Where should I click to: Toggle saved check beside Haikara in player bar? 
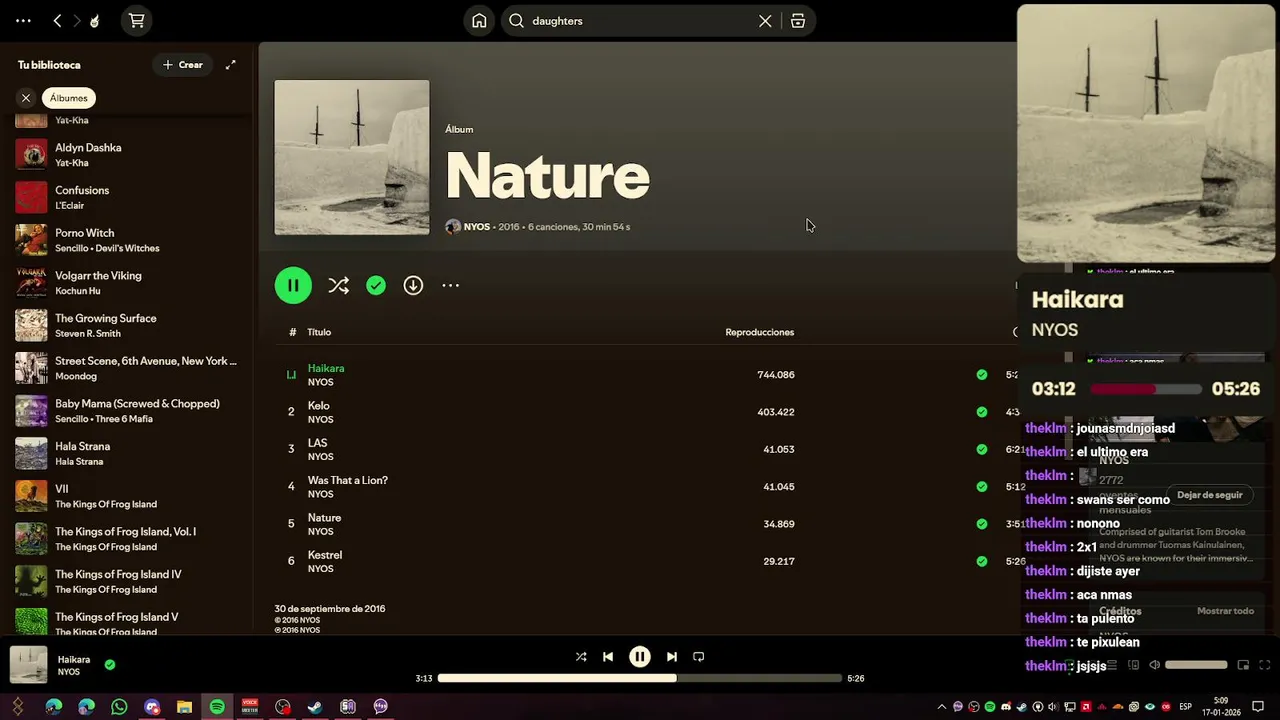tap(110, 664)
